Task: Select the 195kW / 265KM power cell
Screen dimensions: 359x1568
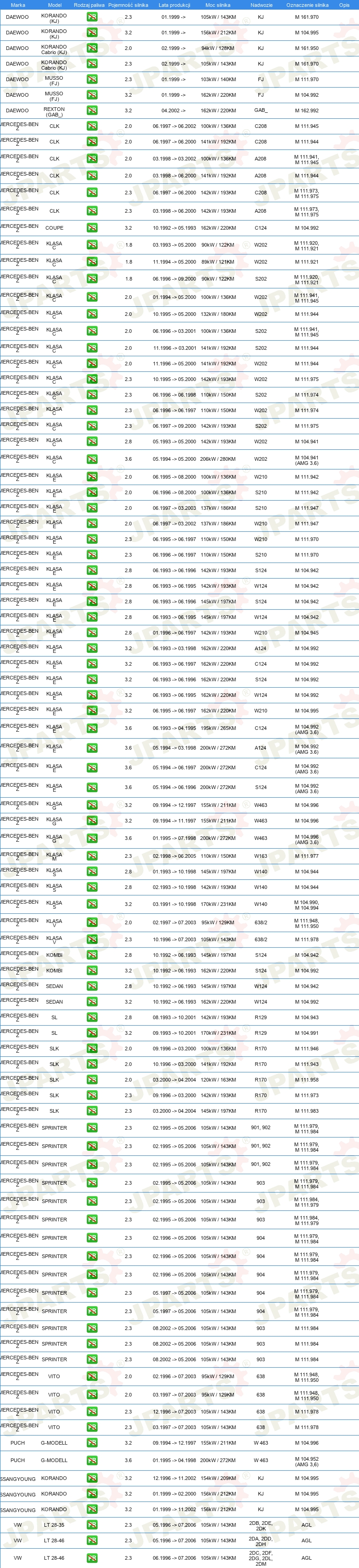Action: point(218,729)
